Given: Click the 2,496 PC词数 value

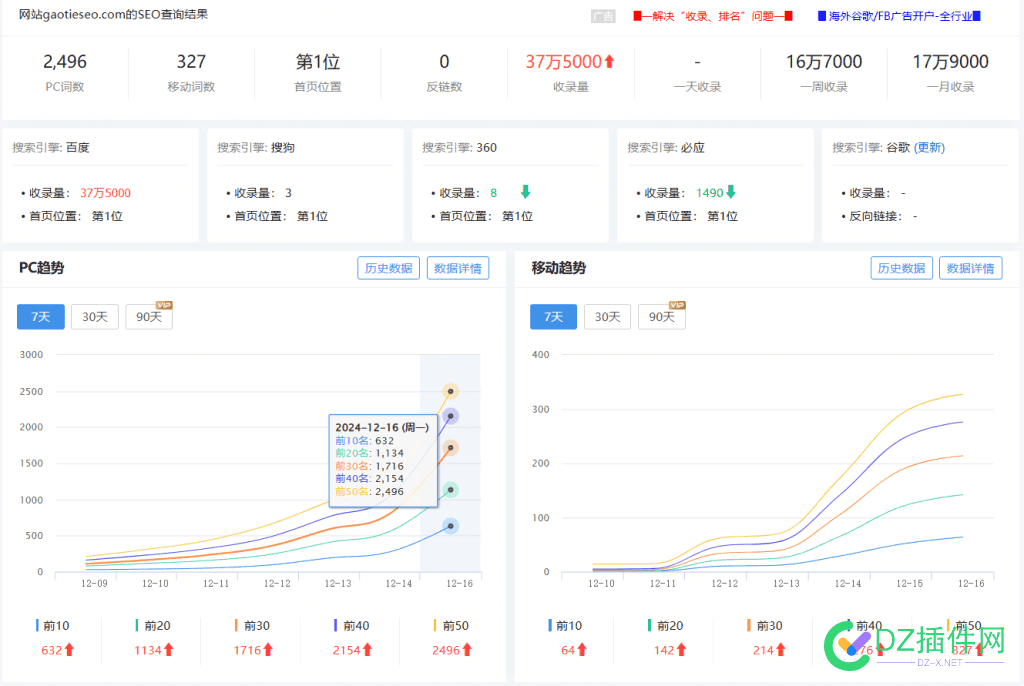Looking at the screenshot, I should [x=65, y=62].
